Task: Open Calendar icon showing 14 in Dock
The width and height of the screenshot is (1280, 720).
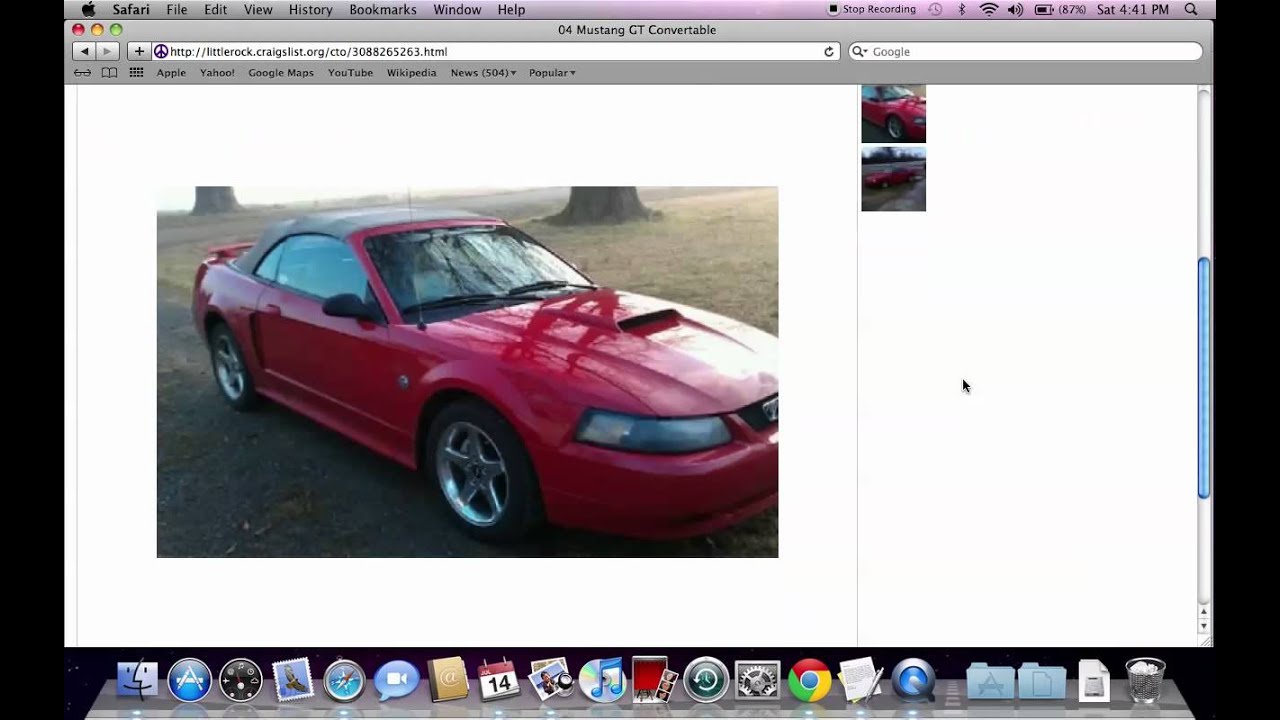Action: [x=499, y=681]
